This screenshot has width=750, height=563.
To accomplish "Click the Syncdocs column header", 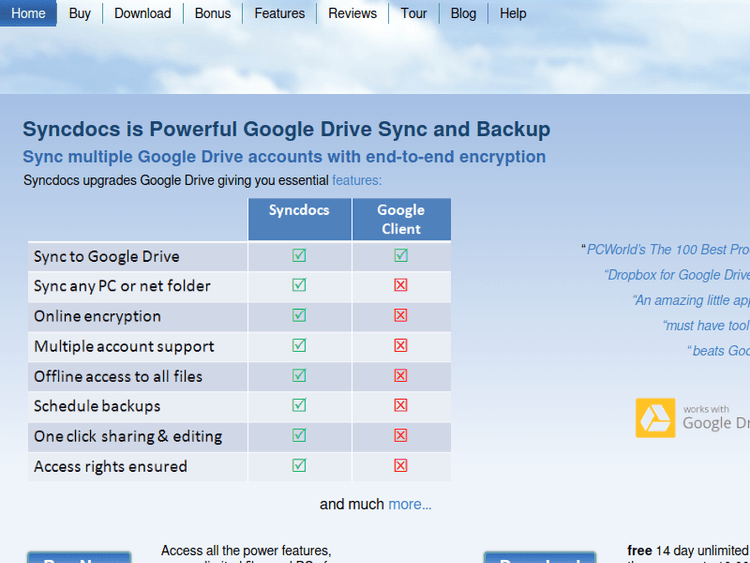I will tap(299, 219).
